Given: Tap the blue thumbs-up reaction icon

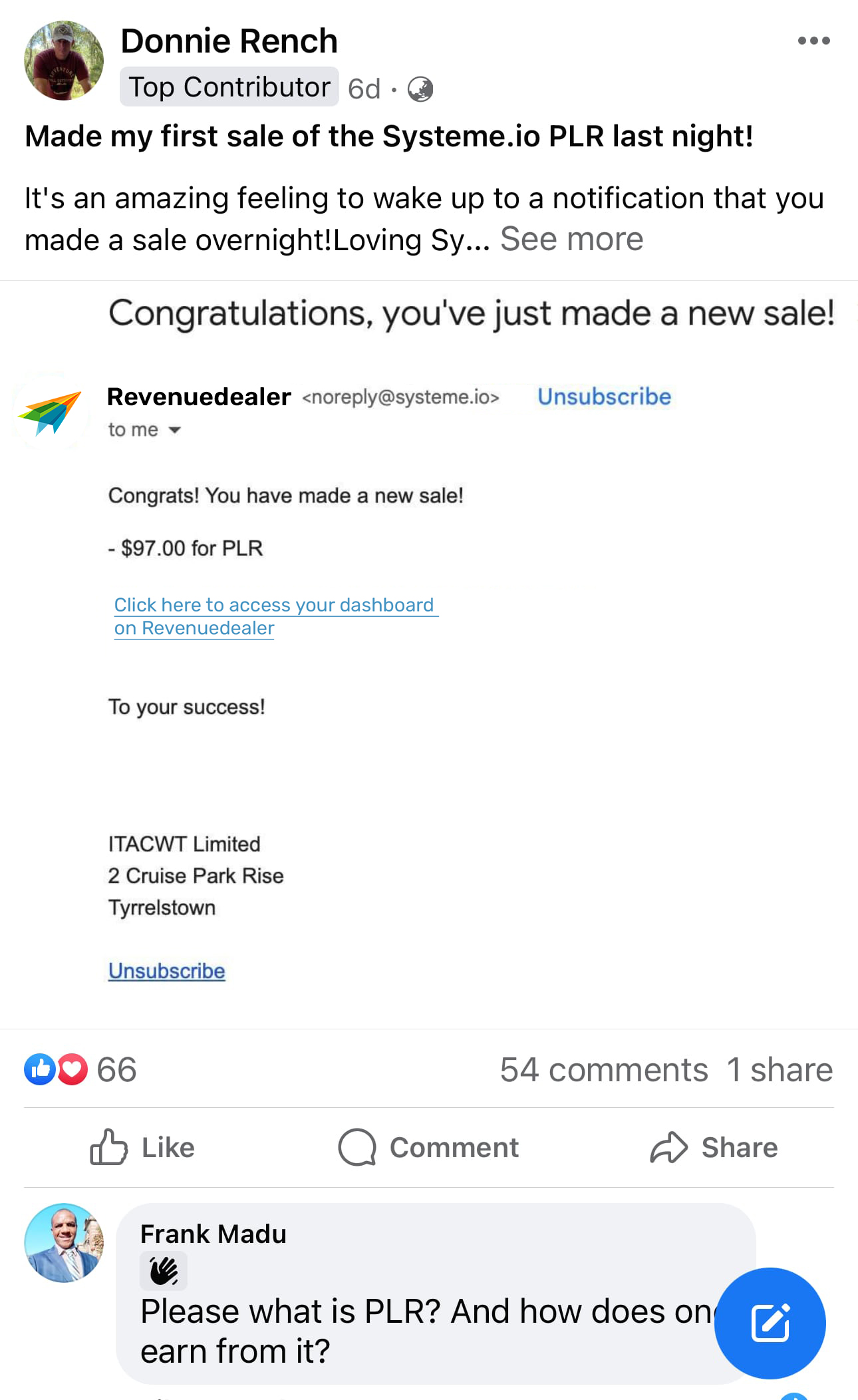Looking at the screenshot, I should (40, 1069).
